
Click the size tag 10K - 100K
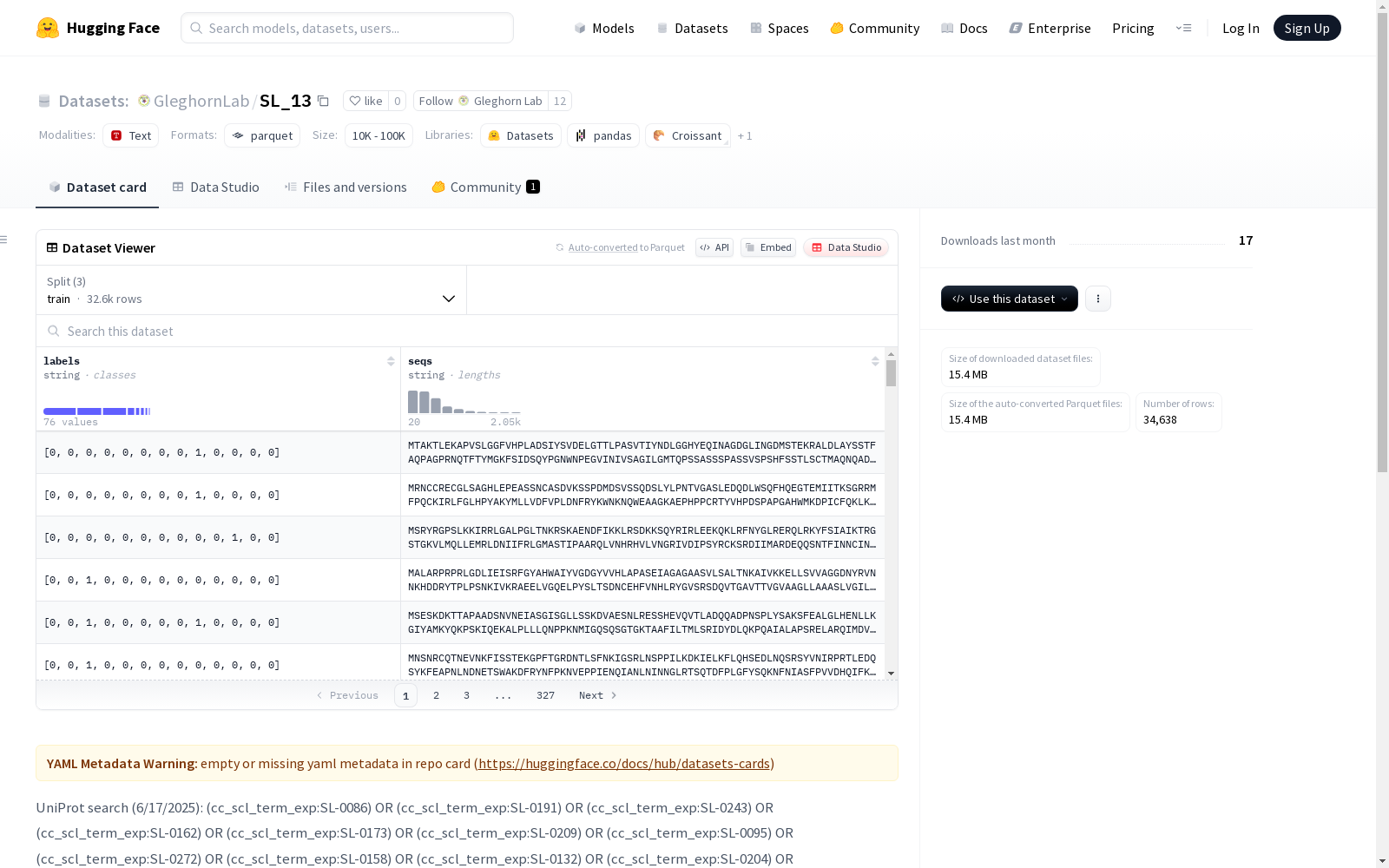(379, 135)
